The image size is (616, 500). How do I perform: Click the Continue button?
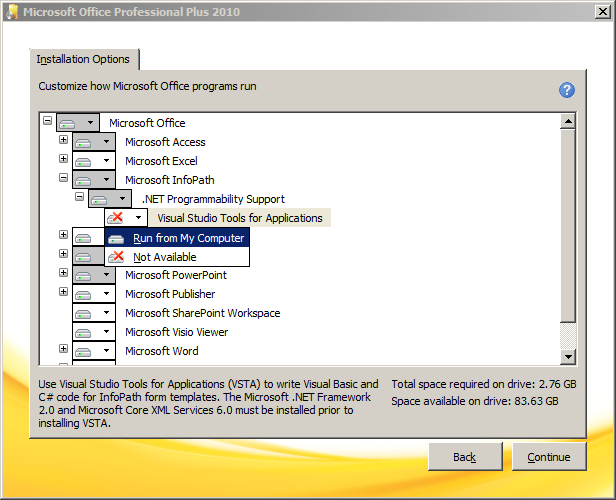point(549,457)
